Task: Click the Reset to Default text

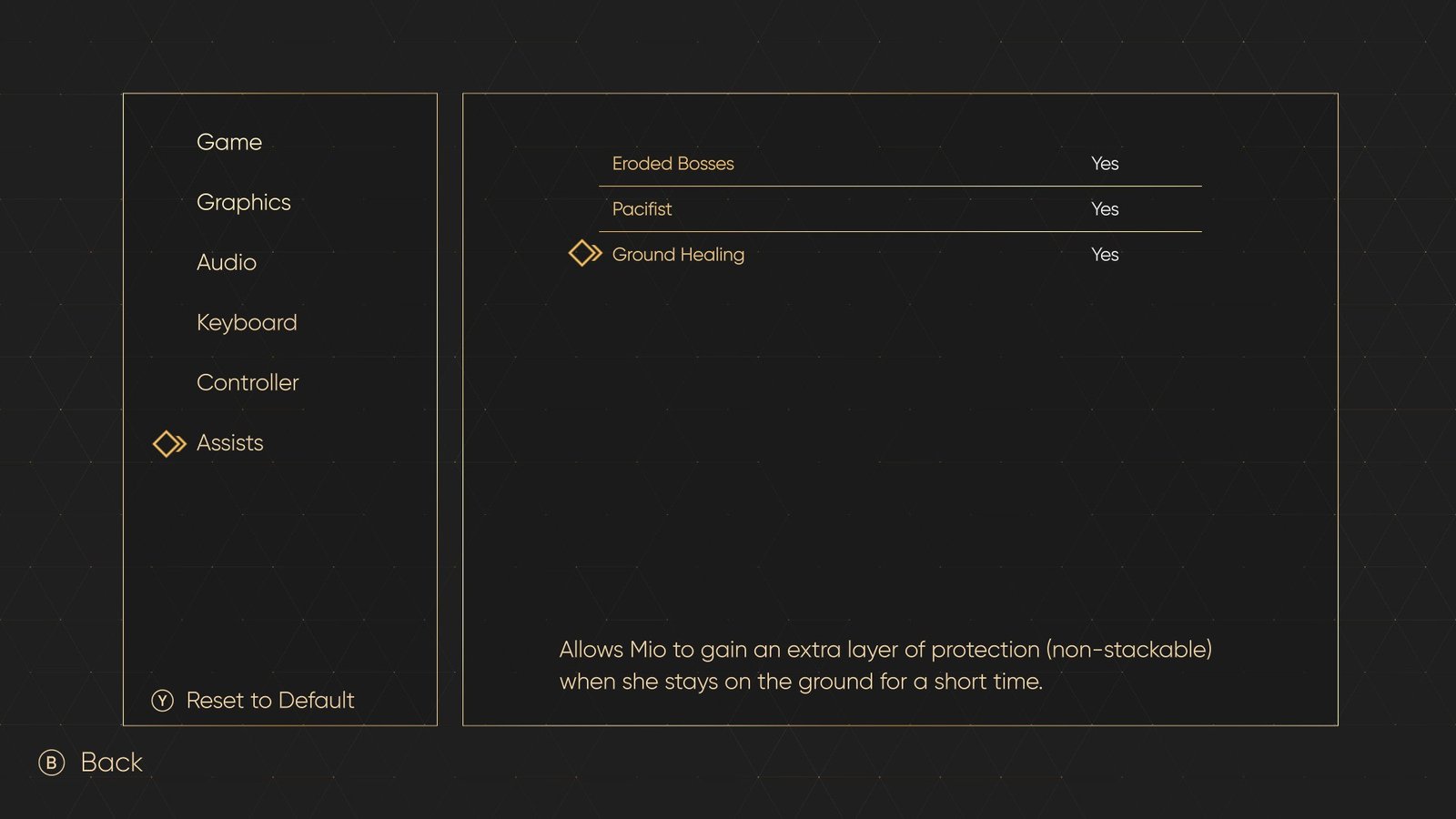Action: [270, 701]
